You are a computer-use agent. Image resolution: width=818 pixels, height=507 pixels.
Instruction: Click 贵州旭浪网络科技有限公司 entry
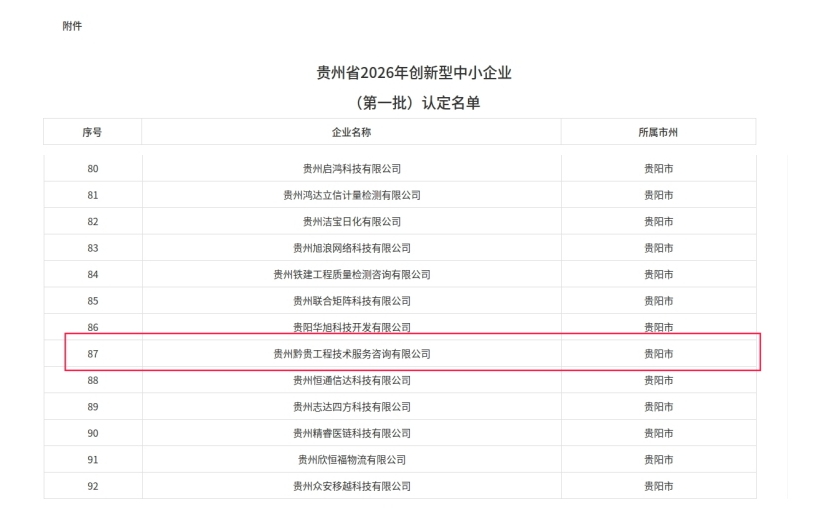[x=351, y=248]
